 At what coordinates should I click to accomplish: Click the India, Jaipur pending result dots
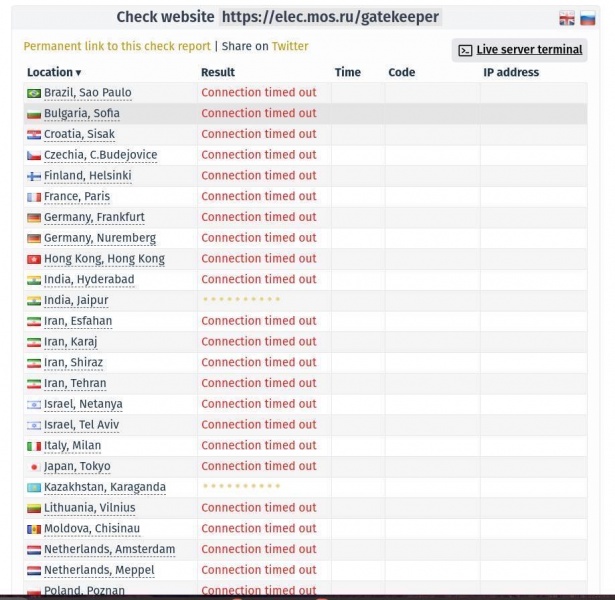pos(241,300)
